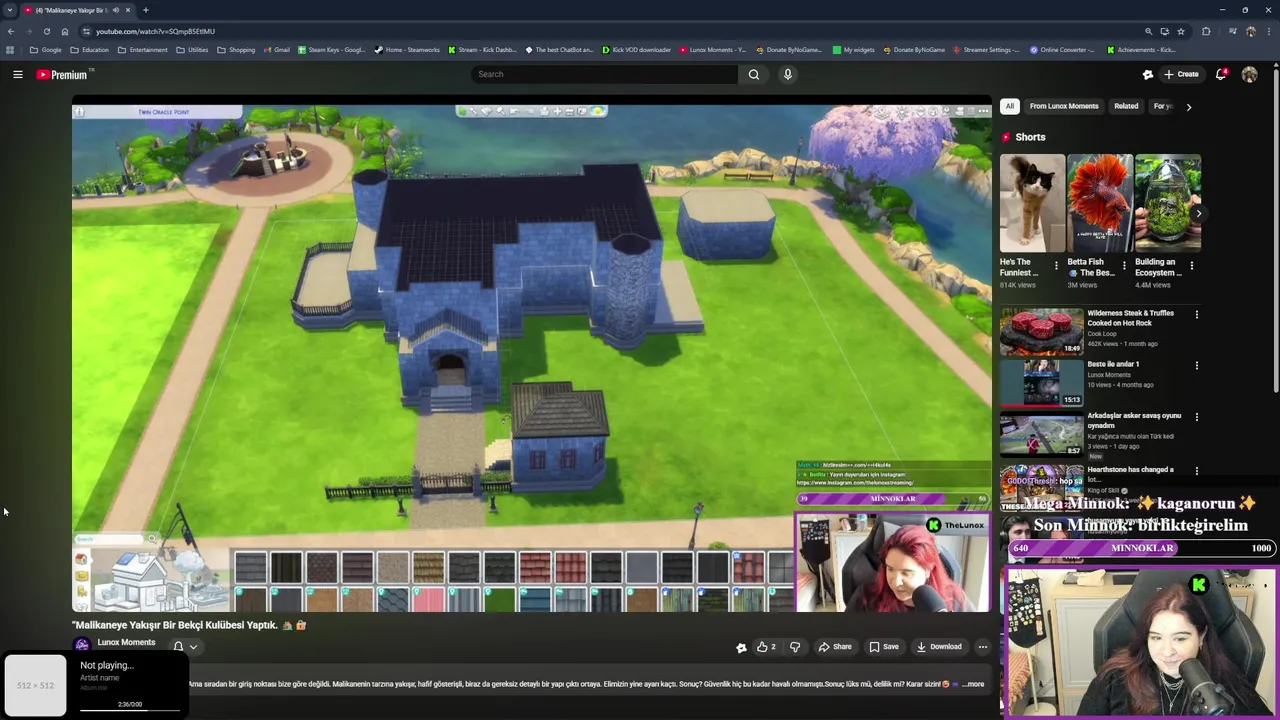Click the YouTube page scrollbar
This screenshot has height=720, width=1280.
[1276, 230]
